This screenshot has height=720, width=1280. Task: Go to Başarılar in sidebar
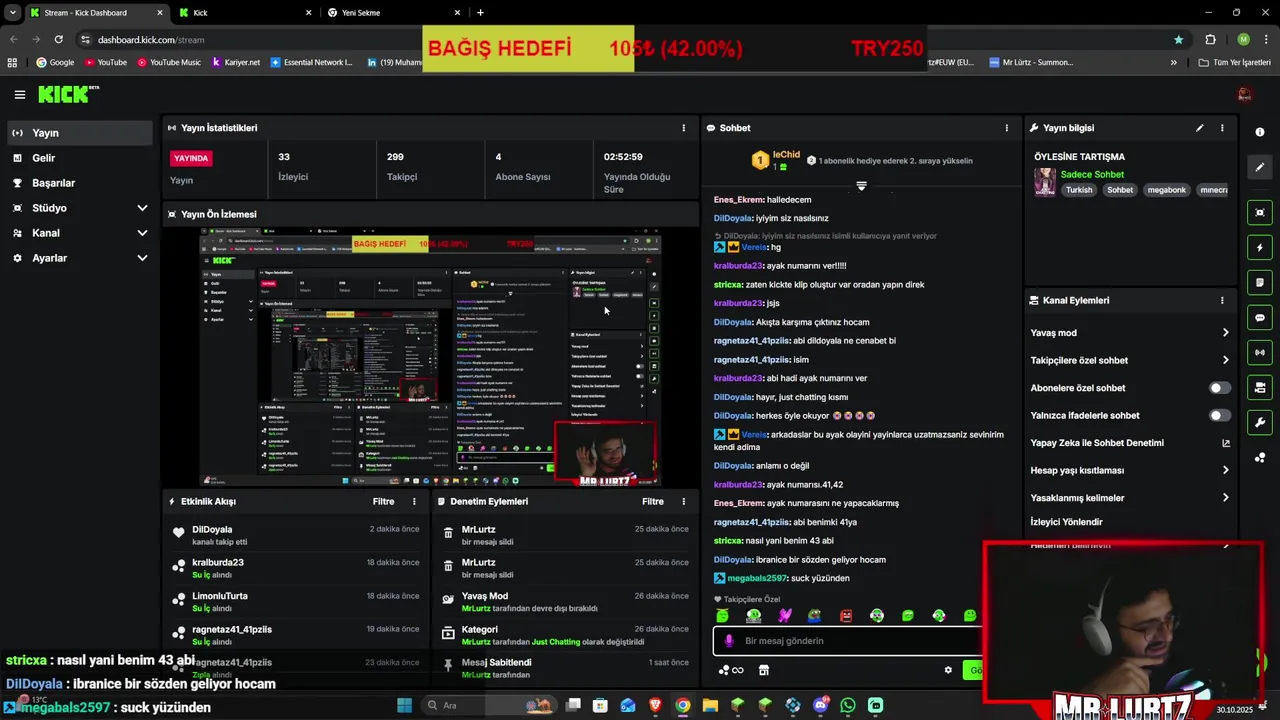tap(79, 183)
